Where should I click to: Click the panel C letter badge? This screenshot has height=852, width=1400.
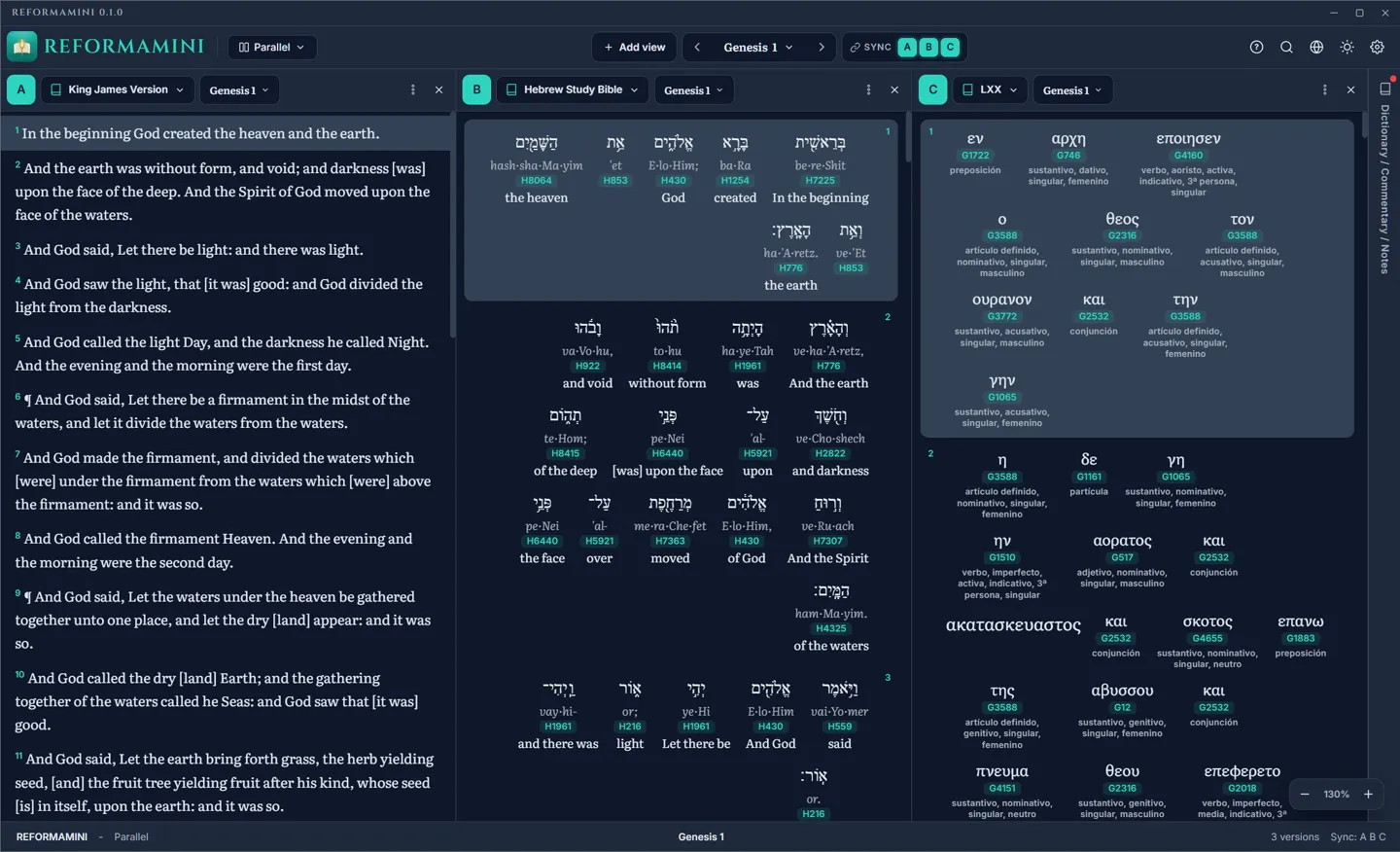[932, 89]
